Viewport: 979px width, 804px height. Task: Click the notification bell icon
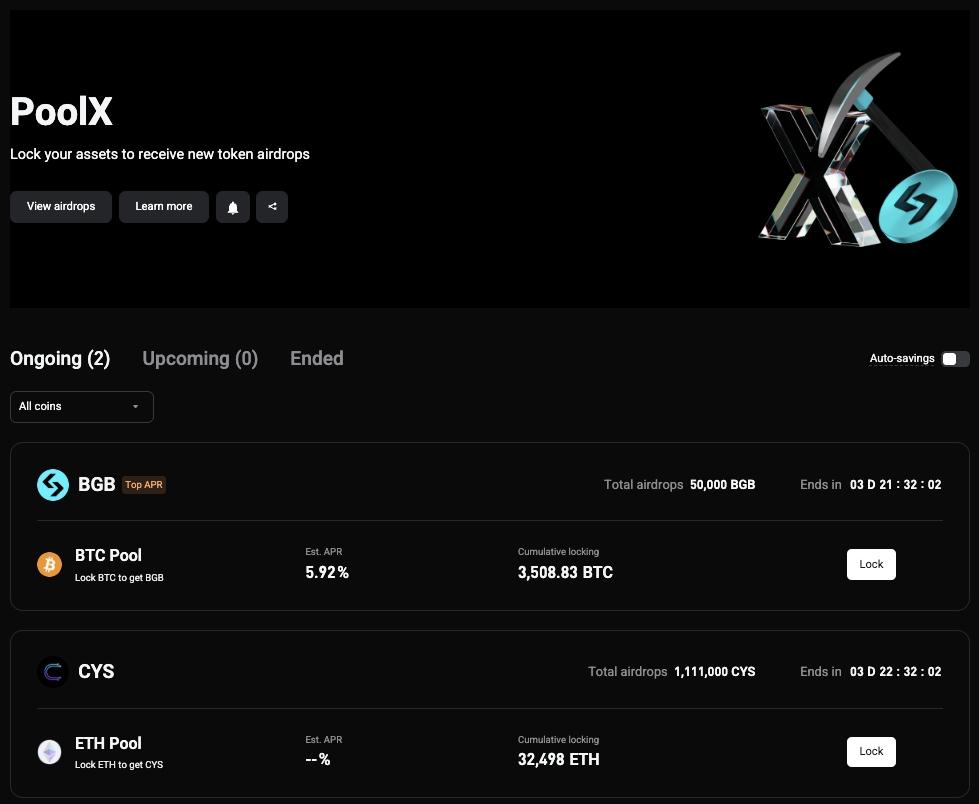[x=233, y=207]
